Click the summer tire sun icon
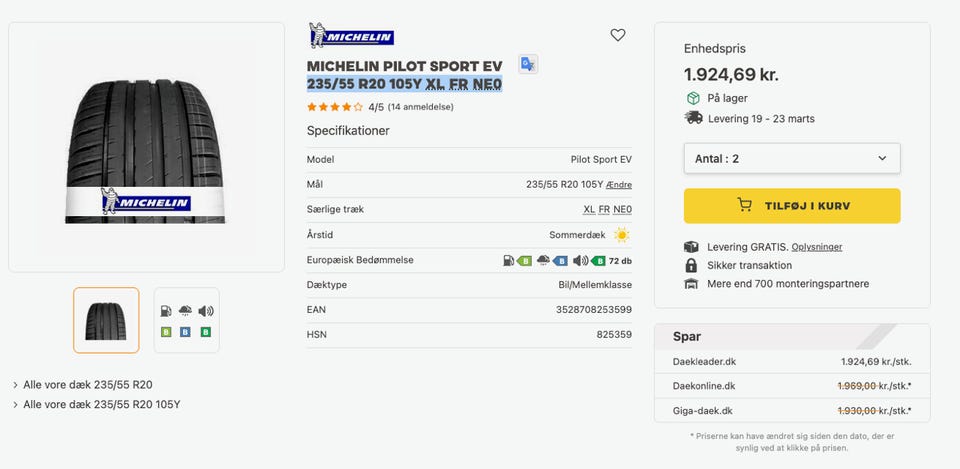 (622, 235)
